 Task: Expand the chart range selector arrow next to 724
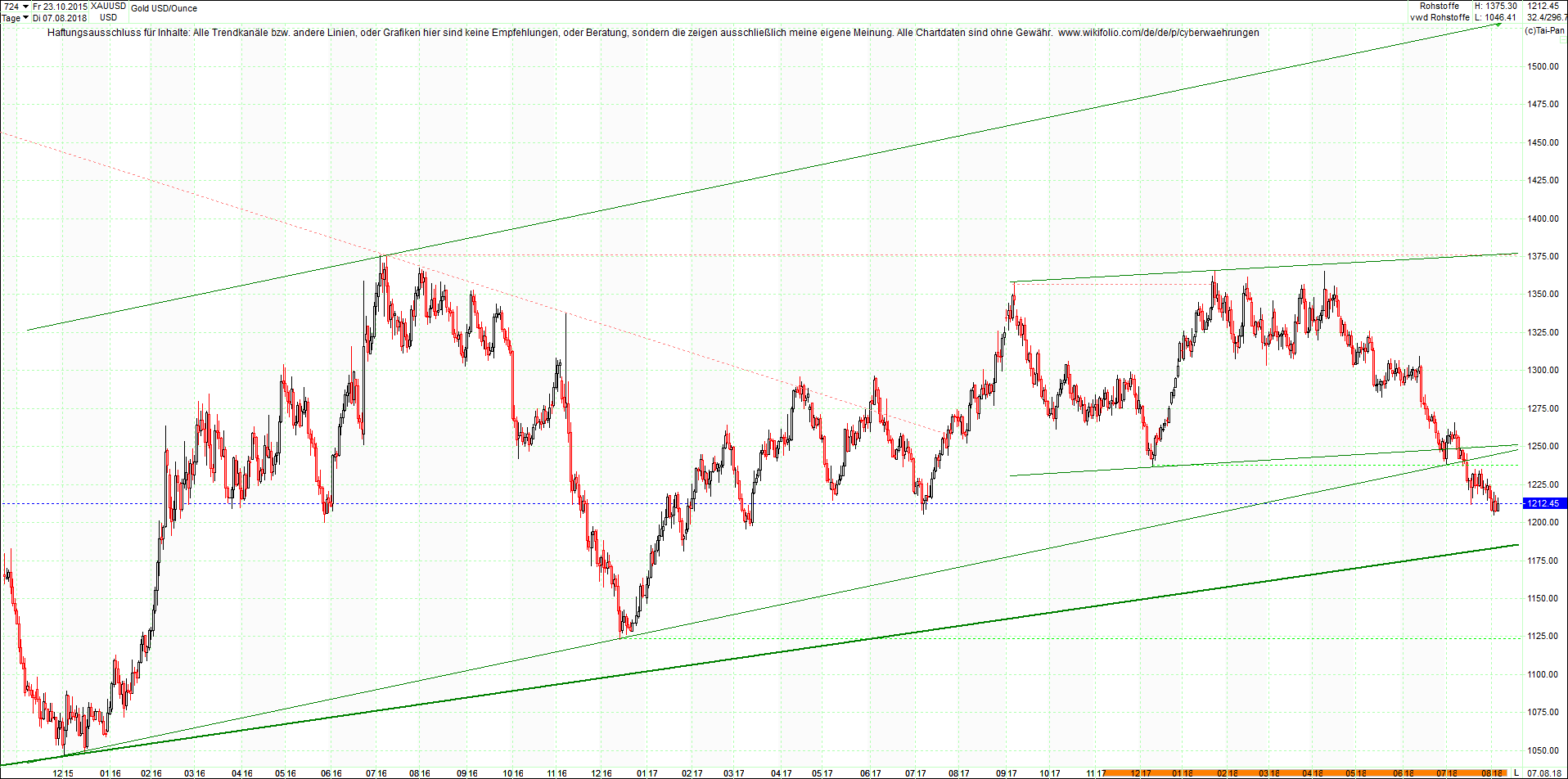pos(25,5)
